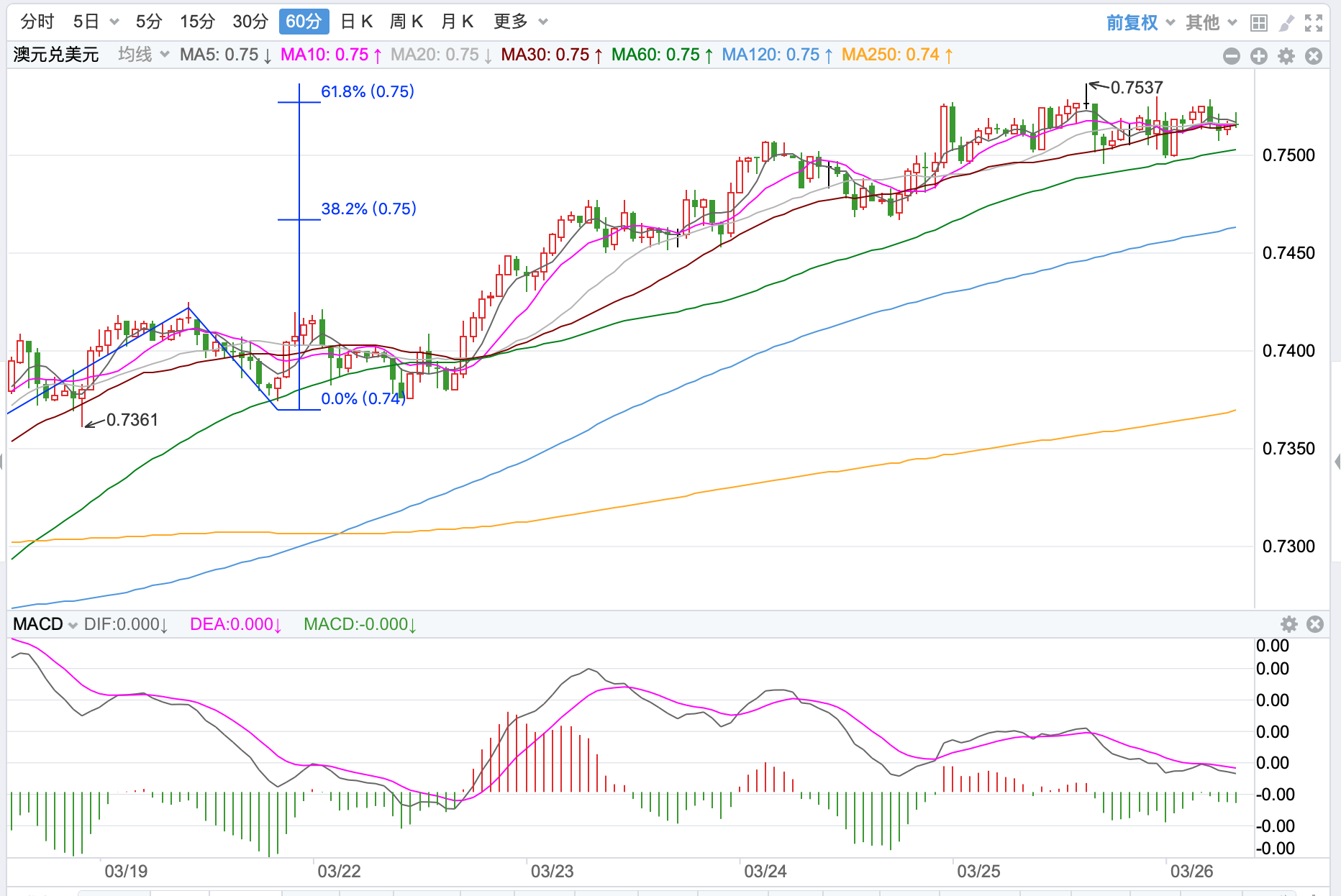Click the right edge panel expand arrow
The image size is (1341, 896).
coord(1337,461)
